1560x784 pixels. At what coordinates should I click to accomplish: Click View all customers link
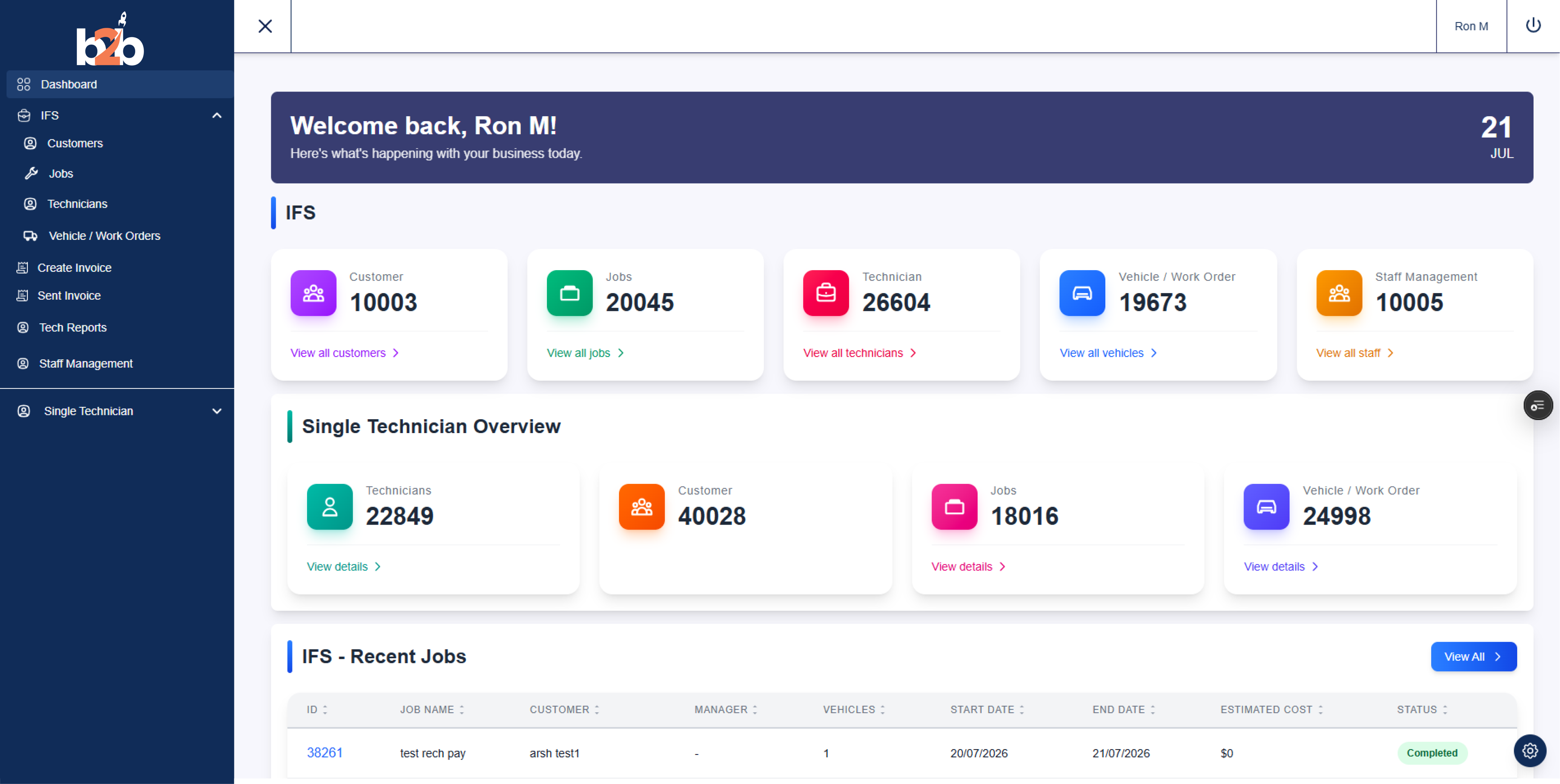tap(345, 352)
